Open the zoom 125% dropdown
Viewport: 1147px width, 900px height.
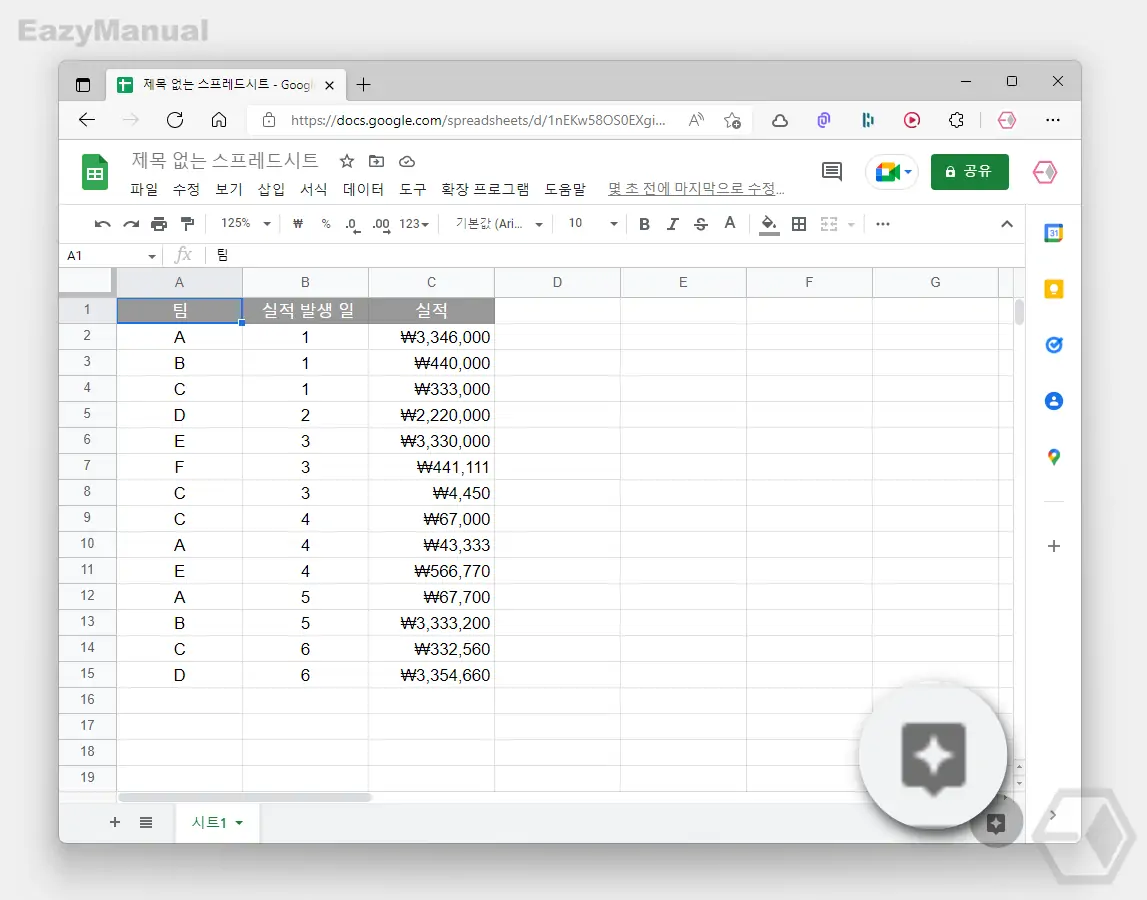(x=246, y=223)
